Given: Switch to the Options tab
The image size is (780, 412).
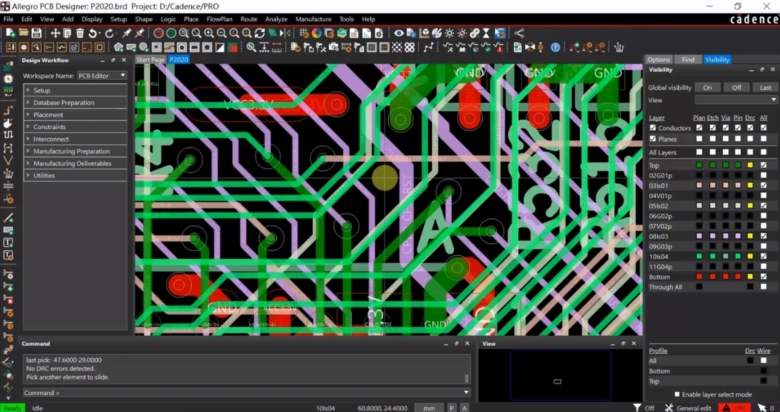Looking at the screenshot, I should [x=659, y=60].
